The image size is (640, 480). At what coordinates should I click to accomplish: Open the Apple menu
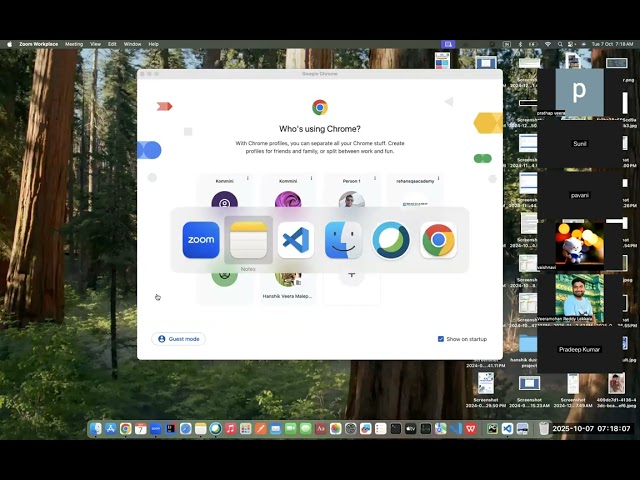pyautogui.click(x=9, y=44)
